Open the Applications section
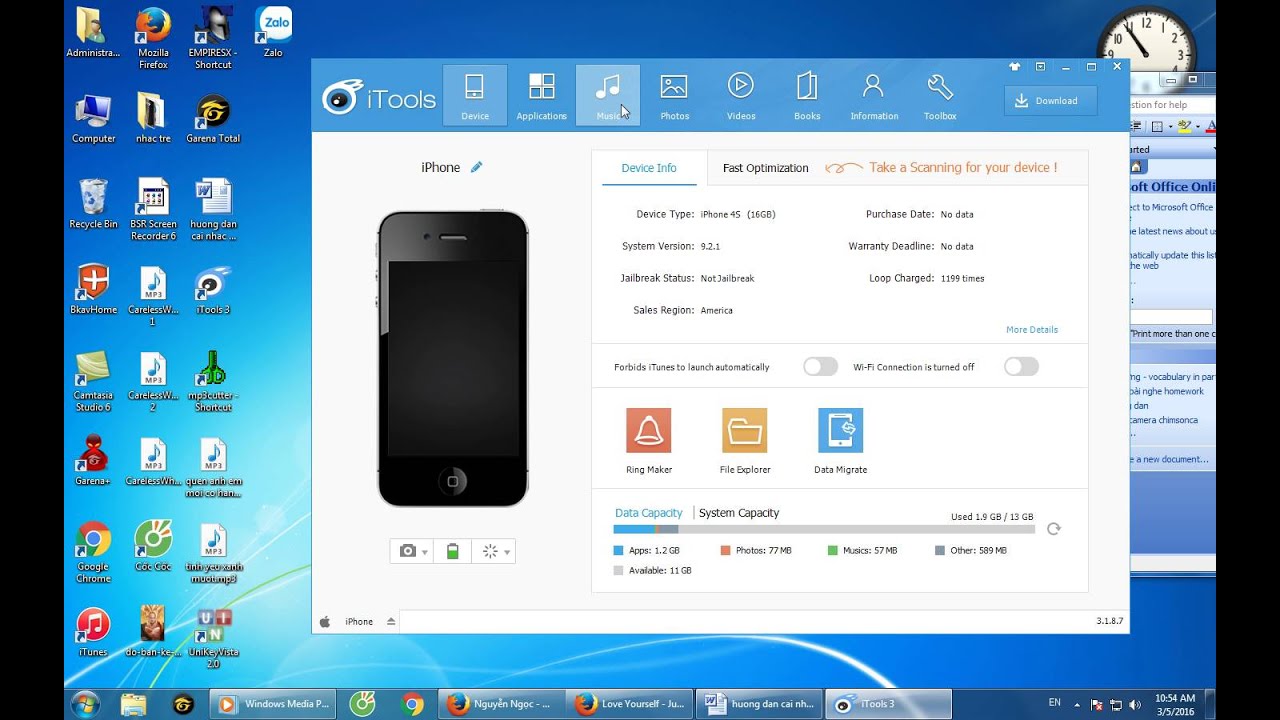This screenshot has width=1280, height=720. point(541,96)
